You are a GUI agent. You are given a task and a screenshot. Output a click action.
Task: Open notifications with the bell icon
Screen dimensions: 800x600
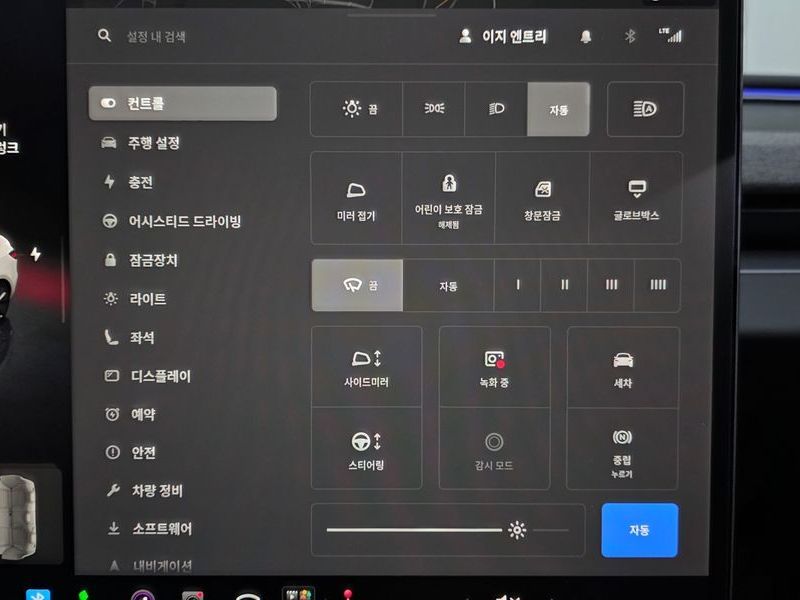click(586, 36)
